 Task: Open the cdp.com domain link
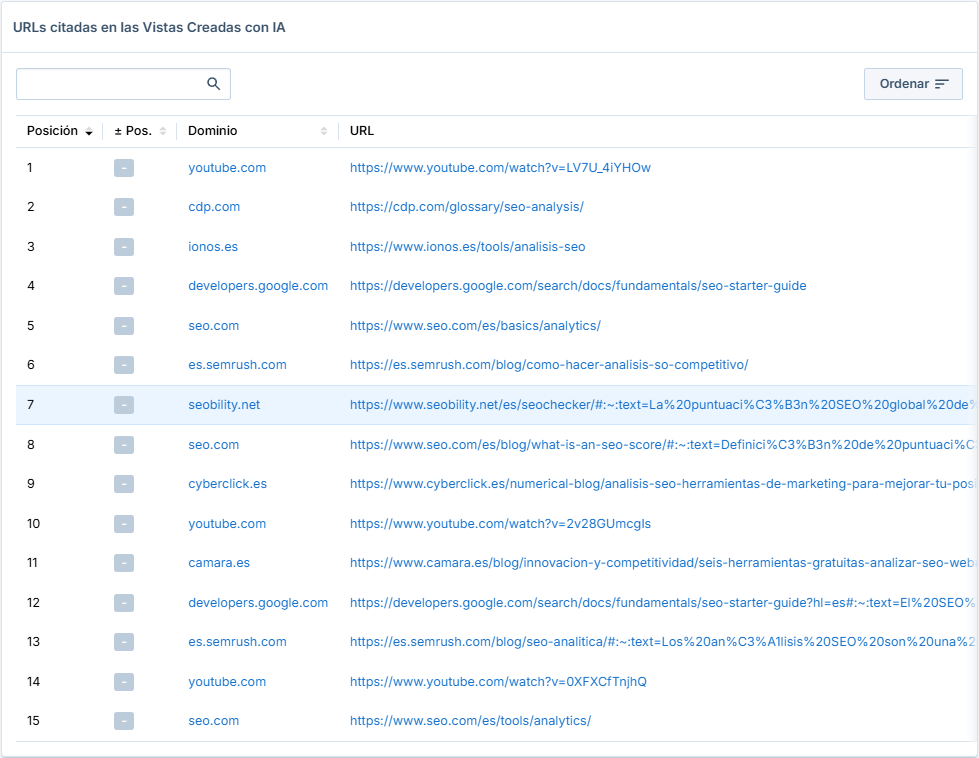pos(214,207)
